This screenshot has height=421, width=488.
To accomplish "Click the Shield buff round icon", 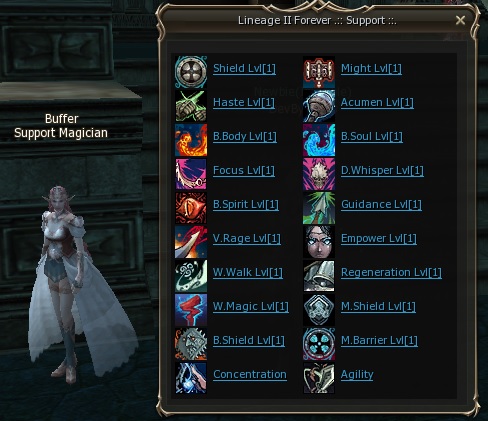I will point(191,72).
